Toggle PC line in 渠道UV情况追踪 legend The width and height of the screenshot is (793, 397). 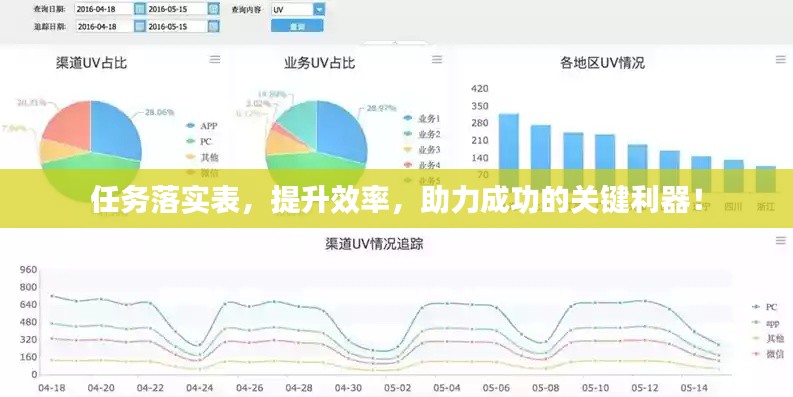pos(765,307)
